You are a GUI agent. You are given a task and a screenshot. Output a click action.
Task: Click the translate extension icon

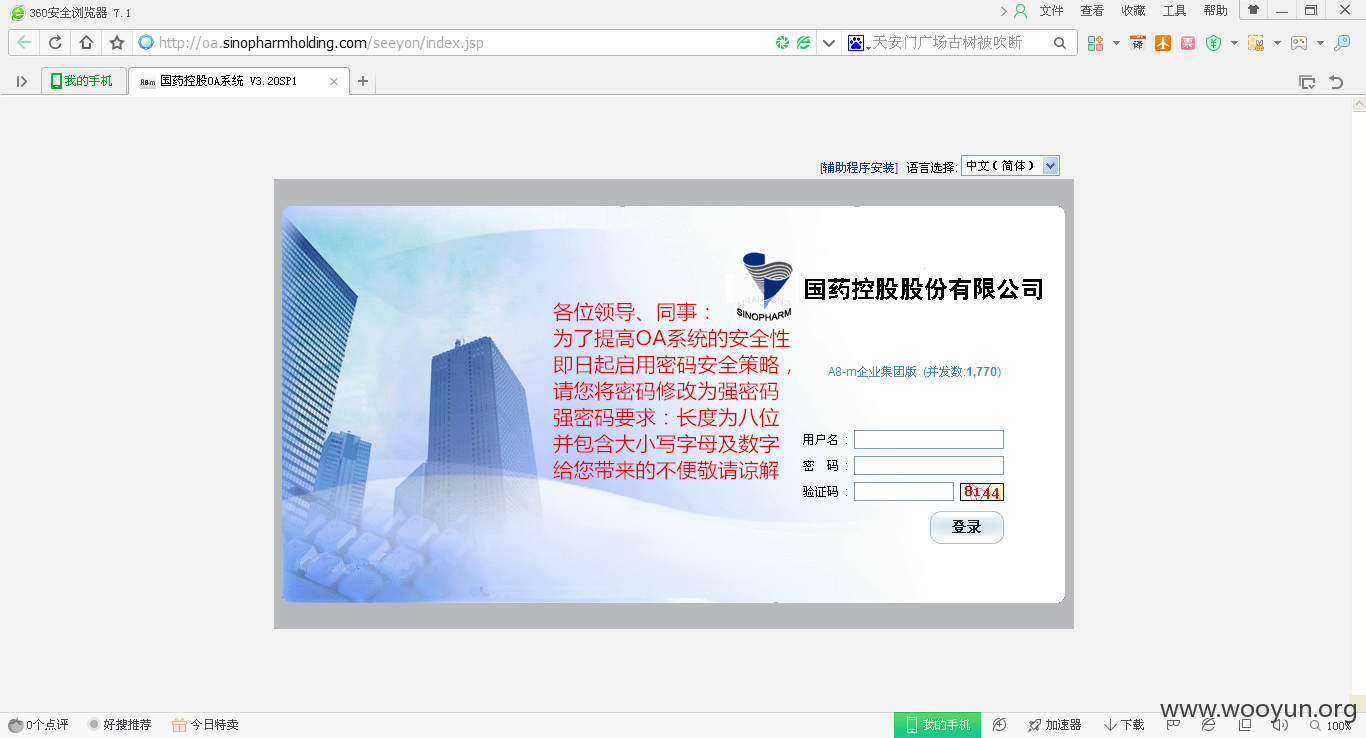click(1137, 43)
